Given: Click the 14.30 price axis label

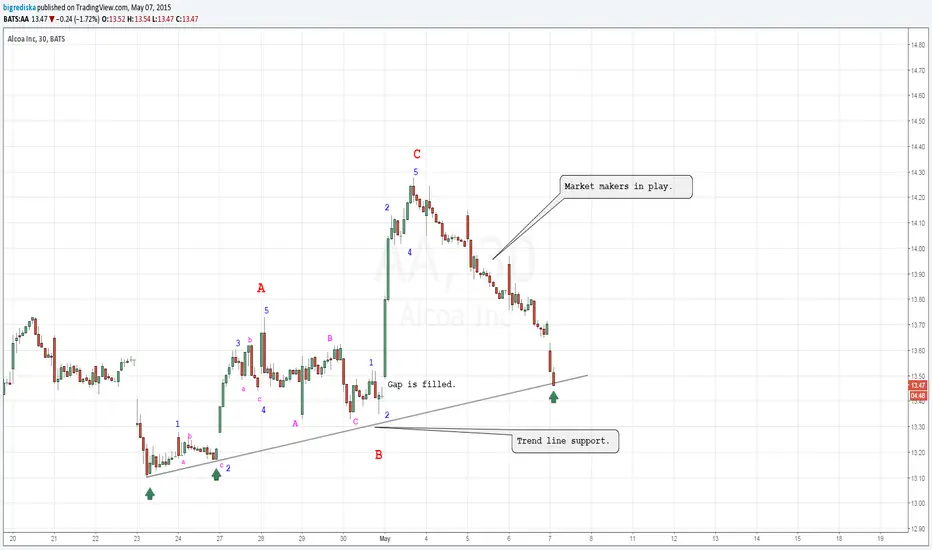Looking at the screenshot, I should (918, 172).
